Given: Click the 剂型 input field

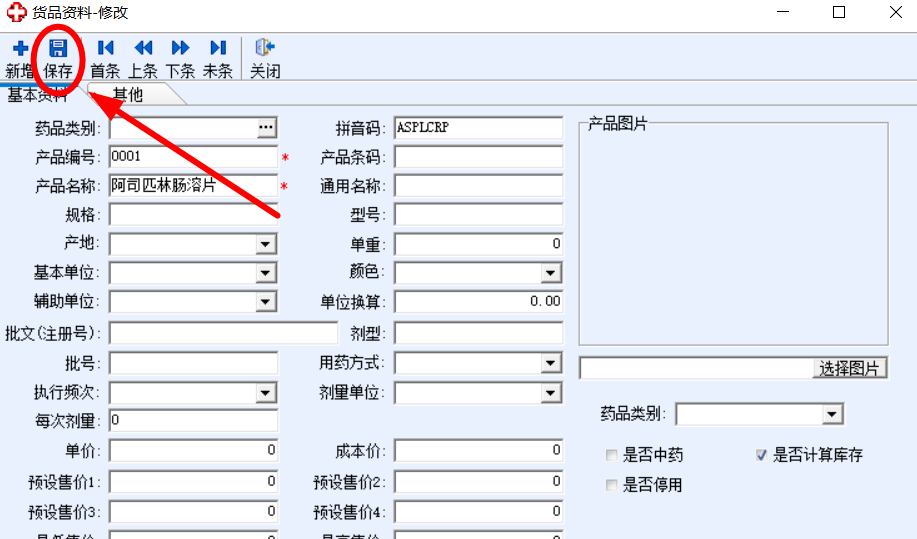Looking at the screenshot, I should [x=478, y=333].
